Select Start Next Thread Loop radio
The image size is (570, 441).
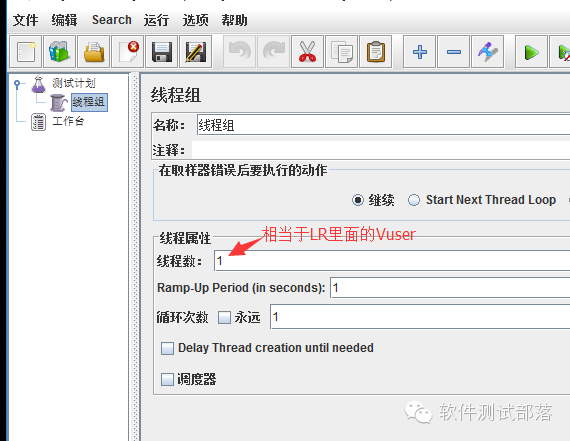pos(414,200)
